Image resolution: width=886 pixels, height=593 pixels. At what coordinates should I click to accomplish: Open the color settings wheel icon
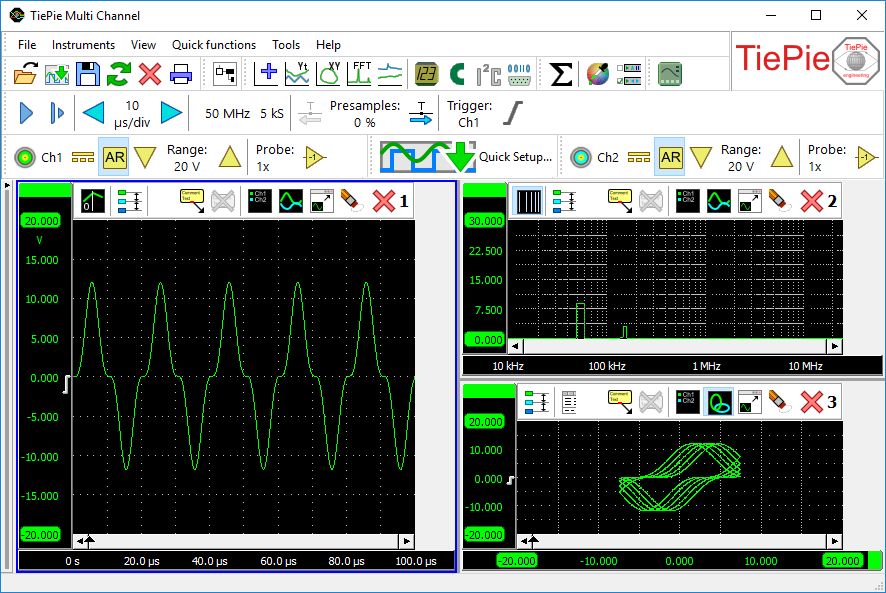[597, 74]
